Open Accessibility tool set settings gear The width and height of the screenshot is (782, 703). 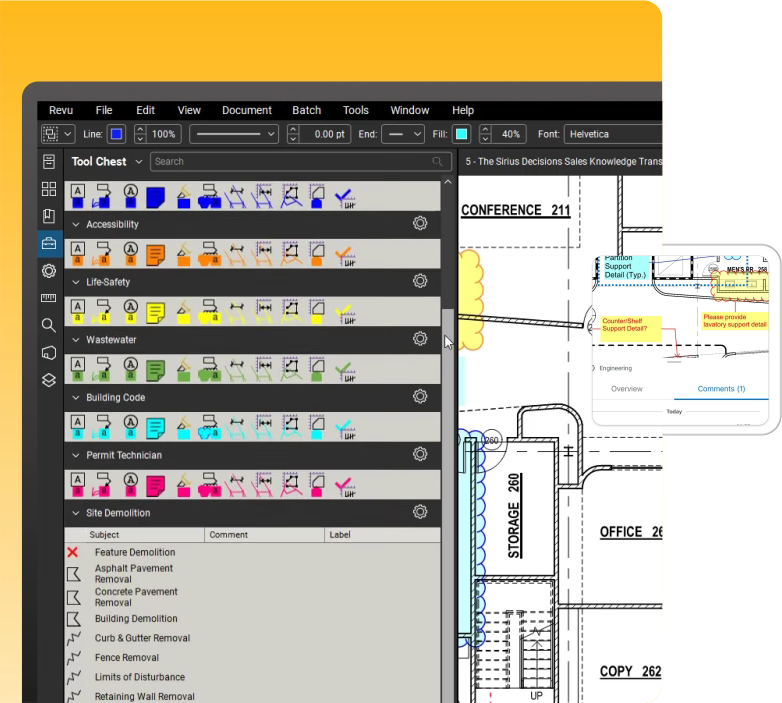420,223
